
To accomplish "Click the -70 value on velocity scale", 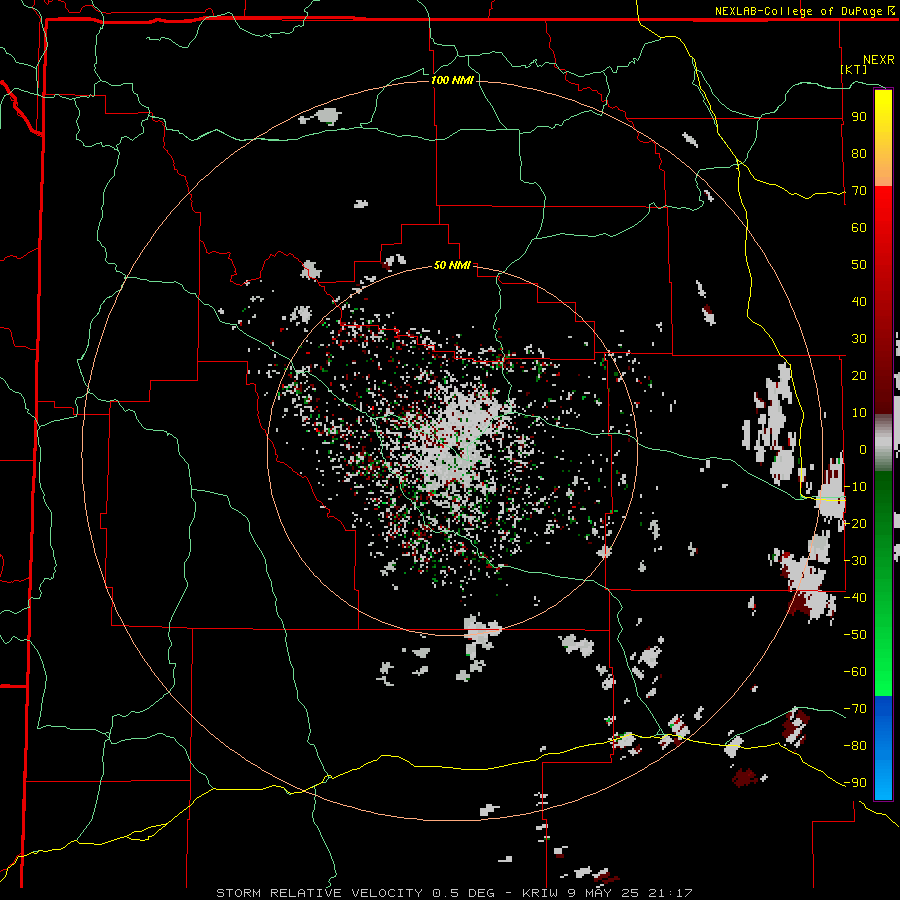I will tap(855, 709).
